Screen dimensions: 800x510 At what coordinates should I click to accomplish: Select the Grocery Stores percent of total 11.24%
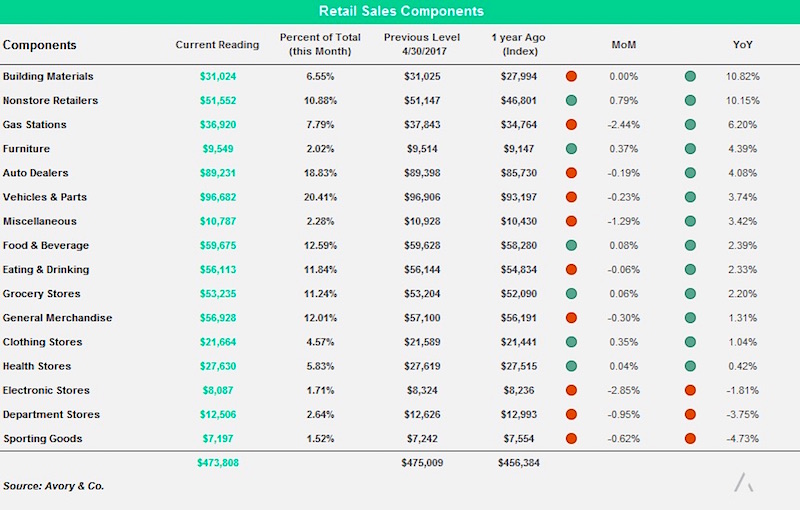coord(320,294)
